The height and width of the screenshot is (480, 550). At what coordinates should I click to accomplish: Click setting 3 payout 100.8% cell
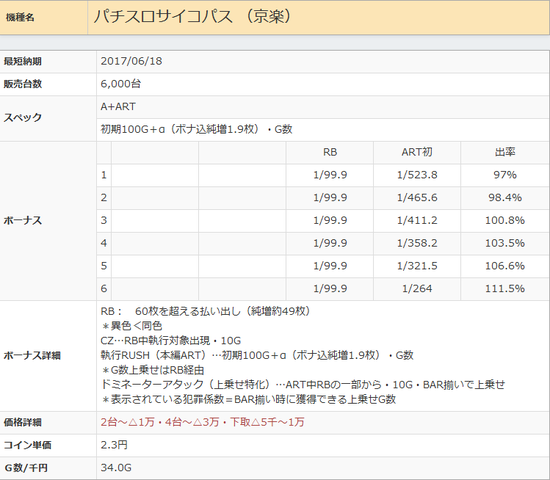tap(505, 220)
